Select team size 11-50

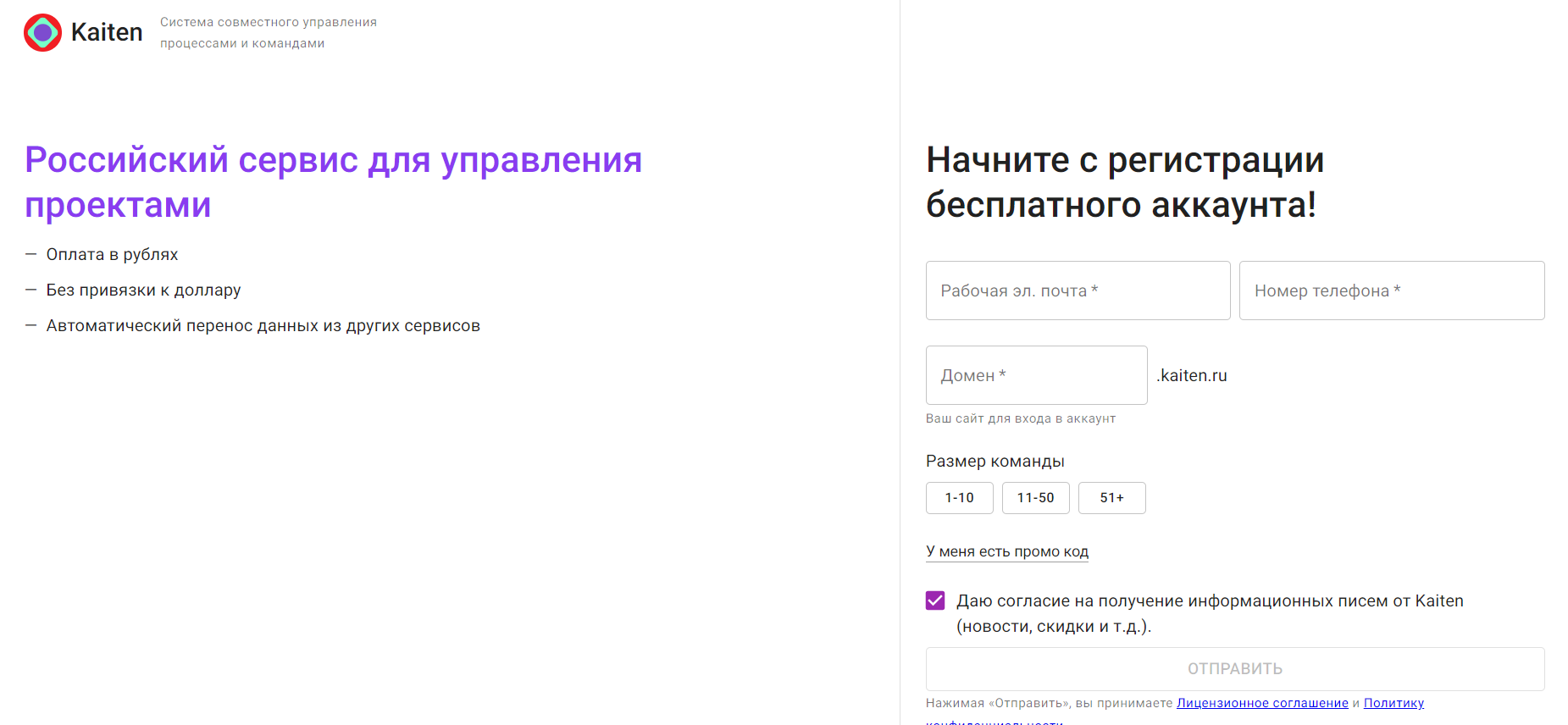coord(1035,498)
